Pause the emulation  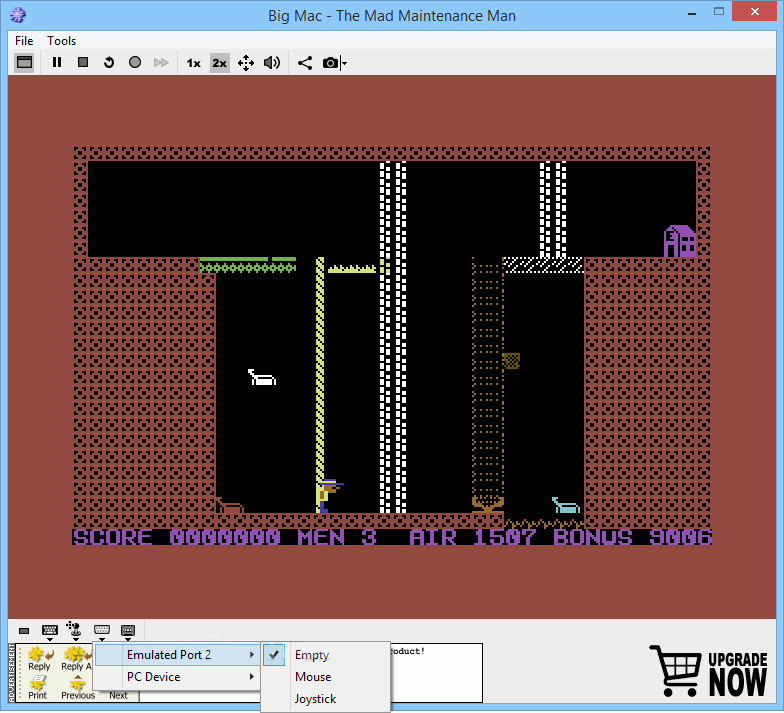57,62
